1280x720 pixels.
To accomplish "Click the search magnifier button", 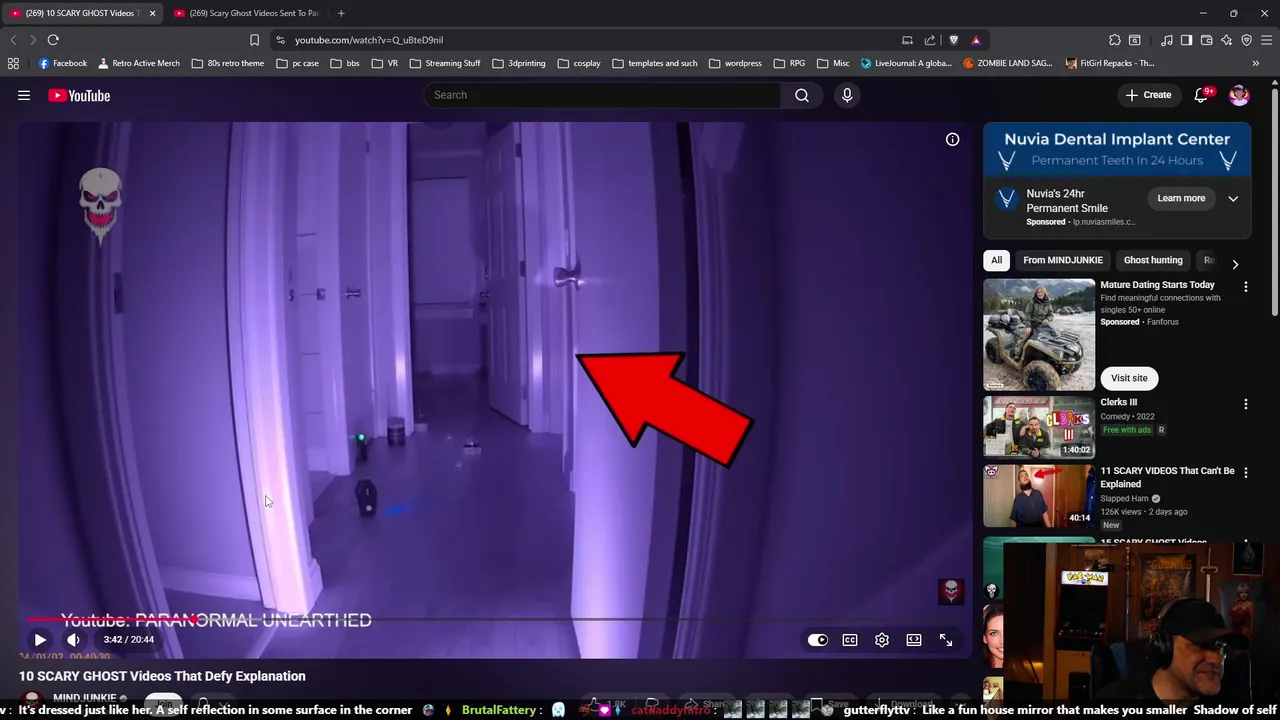I will (802, 95).
